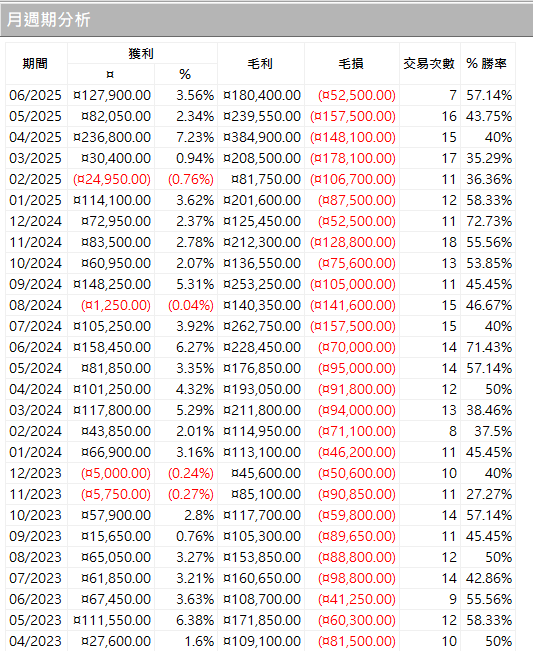Select the 06/2025 period row
The height and width of the screenshot is (651, 533).
pos(260,95)
